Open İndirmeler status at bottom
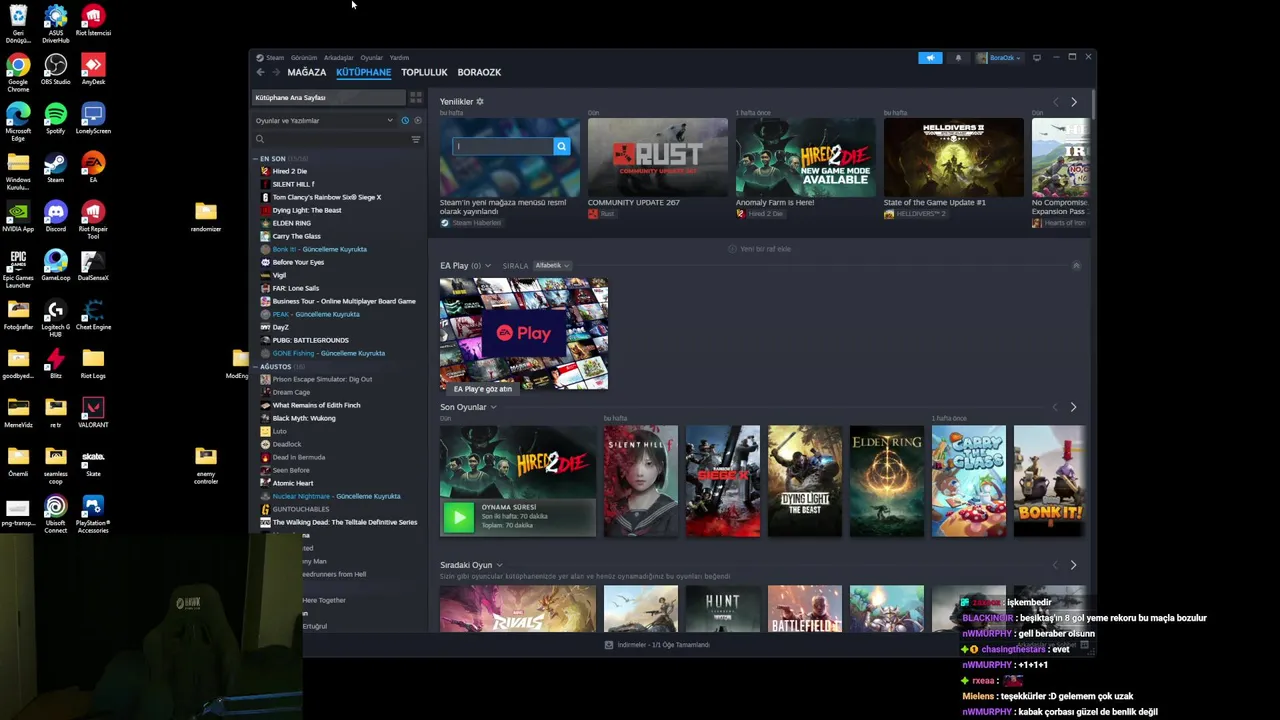 [x=657, y=645]
